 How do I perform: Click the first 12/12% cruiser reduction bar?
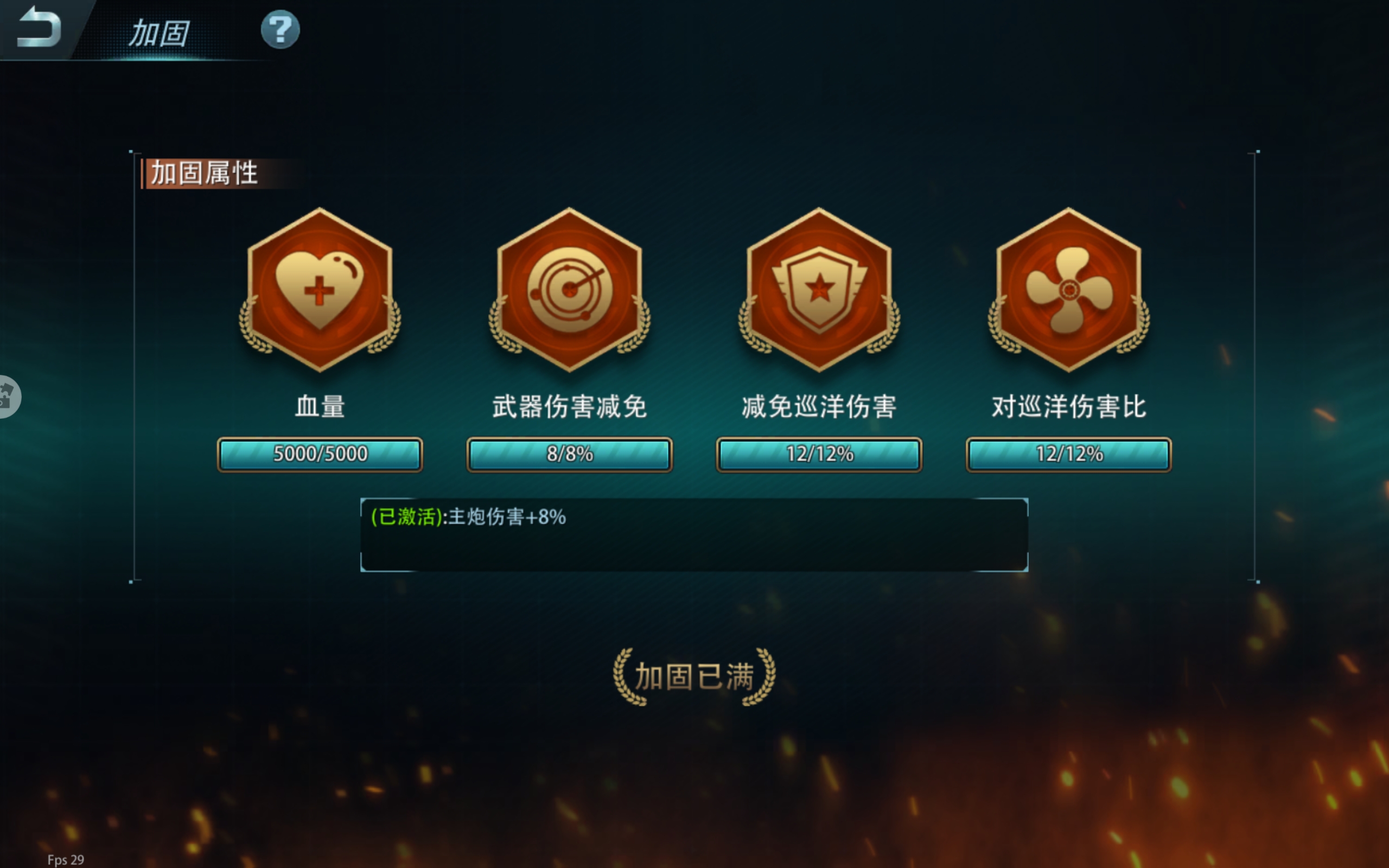click(819, 455)
